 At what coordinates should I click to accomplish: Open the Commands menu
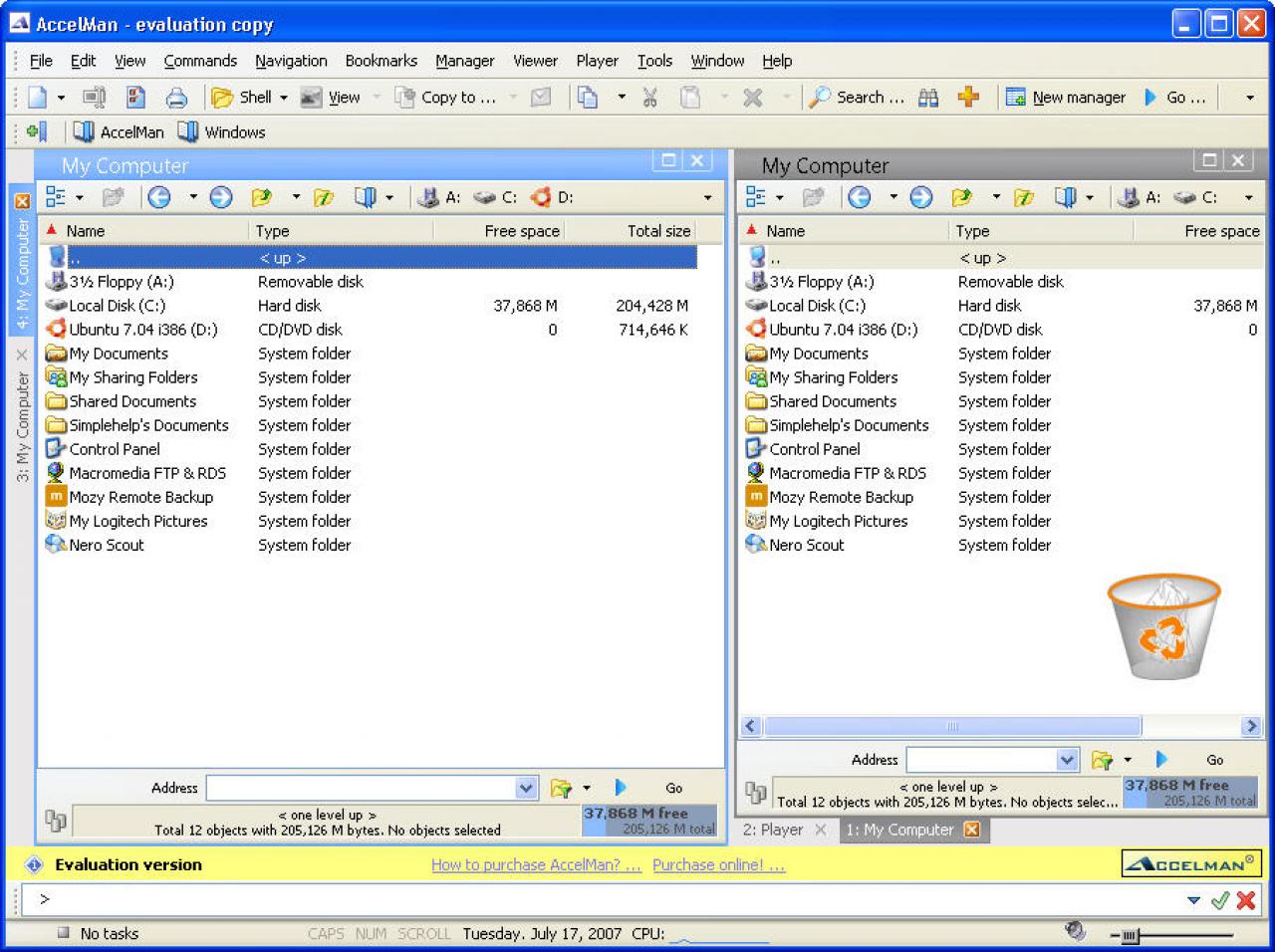(x=200, y=61)
